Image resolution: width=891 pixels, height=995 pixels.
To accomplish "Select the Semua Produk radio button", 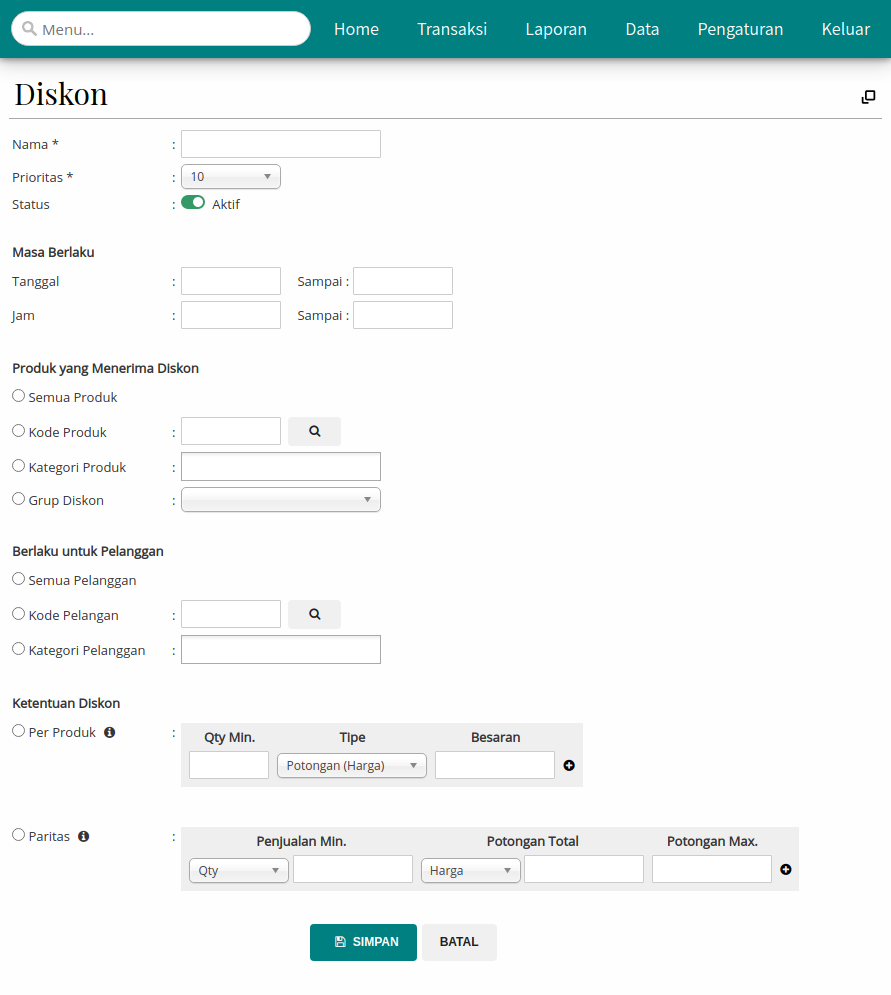I will pos(17,395).
